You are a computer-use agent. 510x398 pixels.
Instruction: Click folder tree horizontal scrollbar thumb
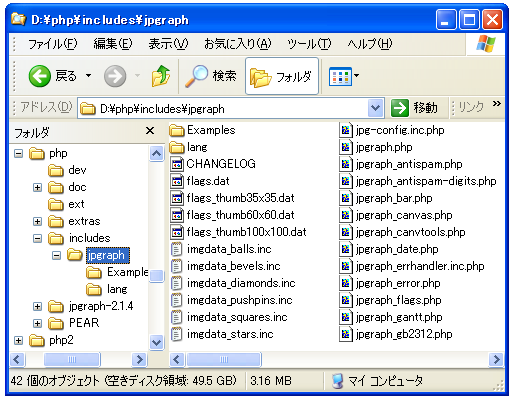[x=72, y=359]
